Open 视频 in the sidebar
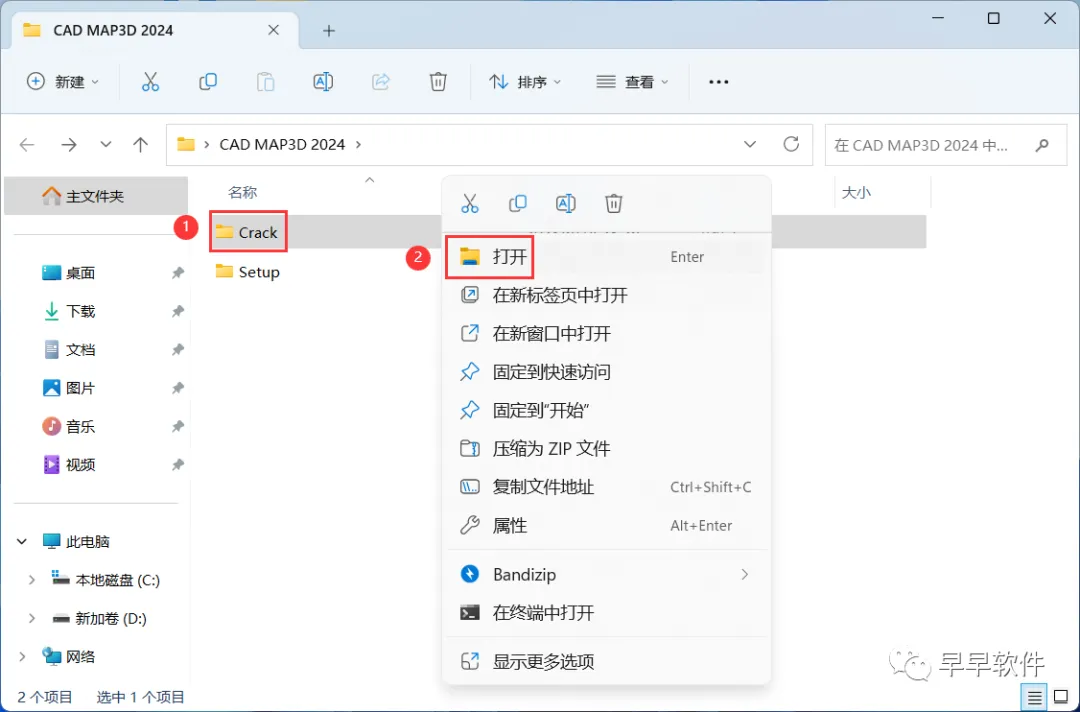The width and height of the screenshot is (1080, 712). click(x=80, y=465)
